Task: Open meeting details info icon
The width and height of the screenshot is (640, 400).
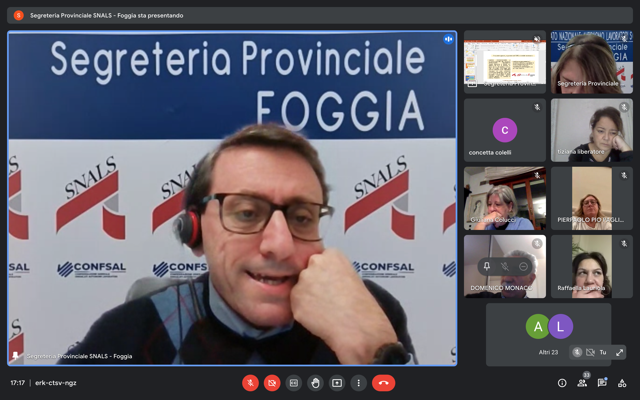Action: (x=562, y=383)
